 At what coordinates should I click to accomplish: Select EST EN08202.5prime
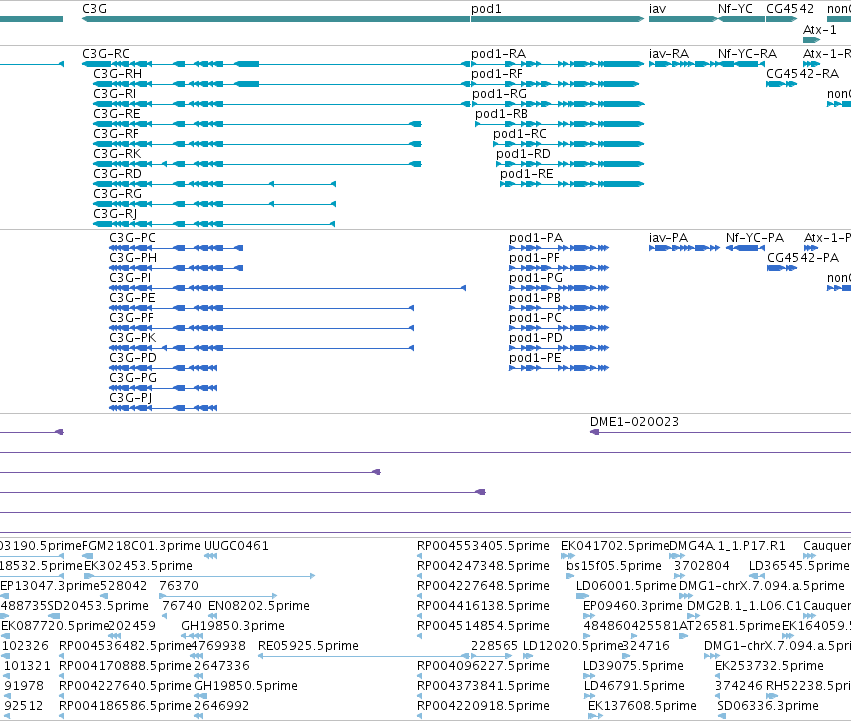[x=259, y=605]
